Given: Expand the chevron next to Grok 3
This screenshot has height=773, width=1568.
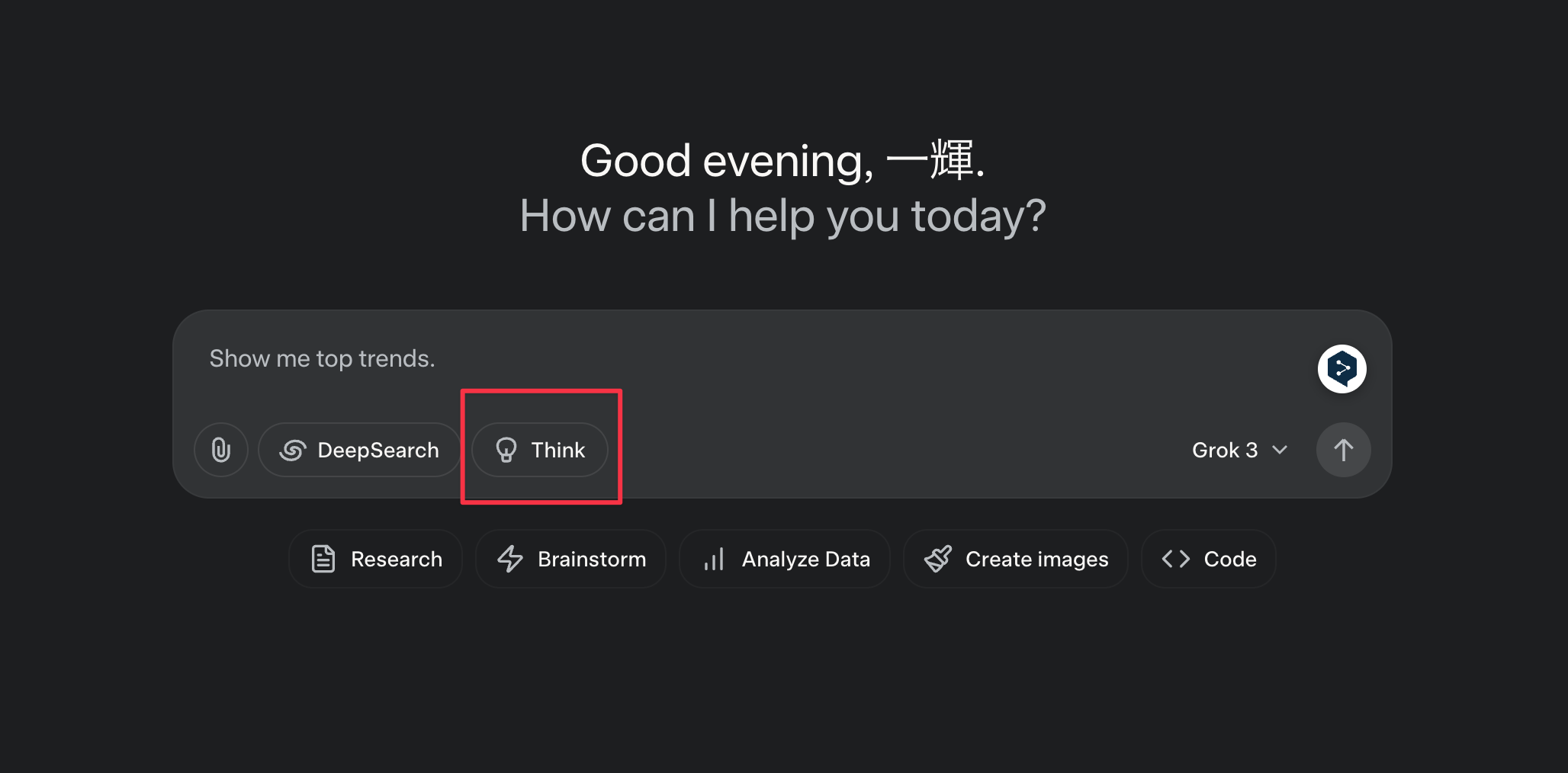Looking at the screenshot, I should [x=1280, y=450].
